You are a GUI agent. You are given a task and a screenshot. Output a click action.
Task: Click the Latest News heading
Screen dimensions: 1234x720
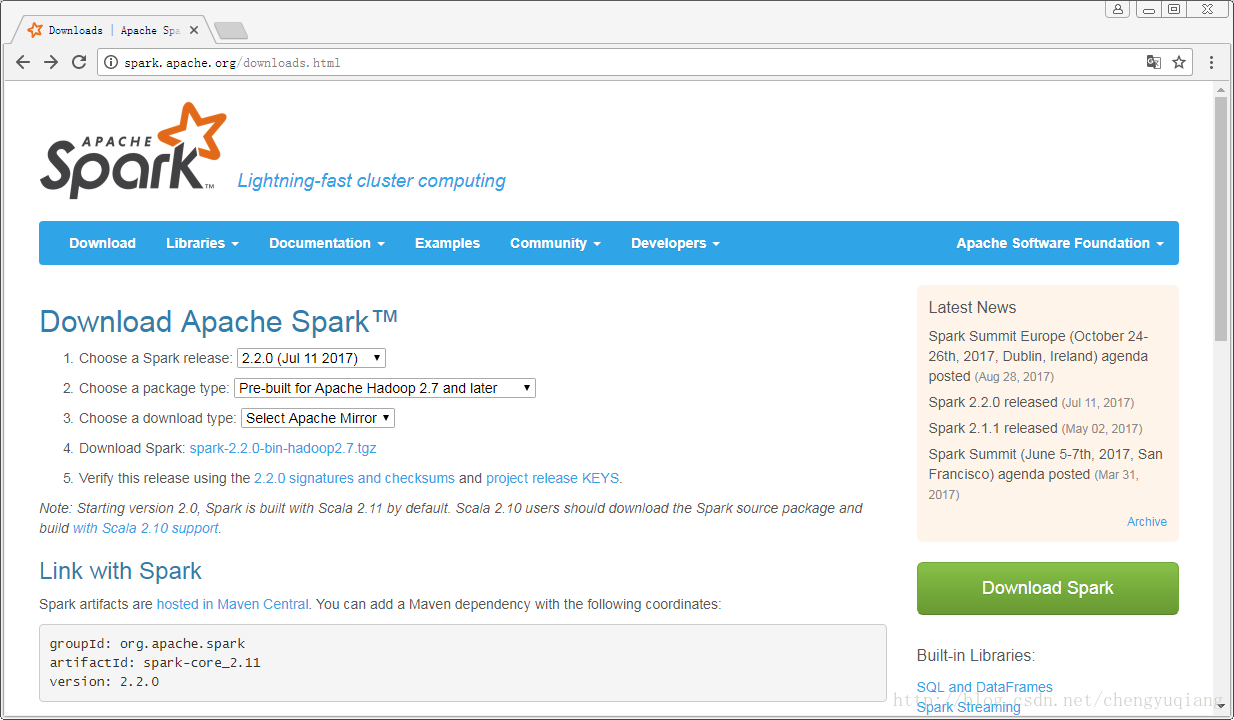pos(972,307)
